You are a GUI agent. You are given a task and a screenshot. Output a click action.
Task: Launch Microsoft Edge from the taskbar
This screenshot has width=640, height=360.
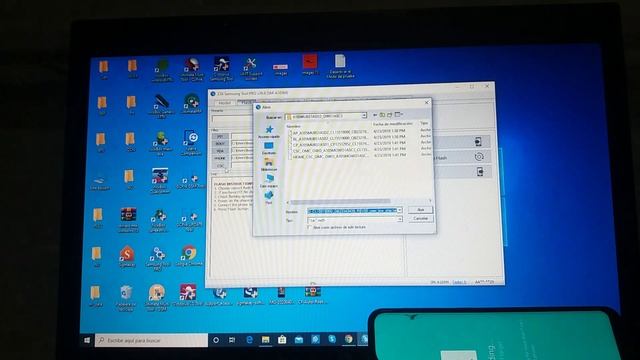pos(249,340)
